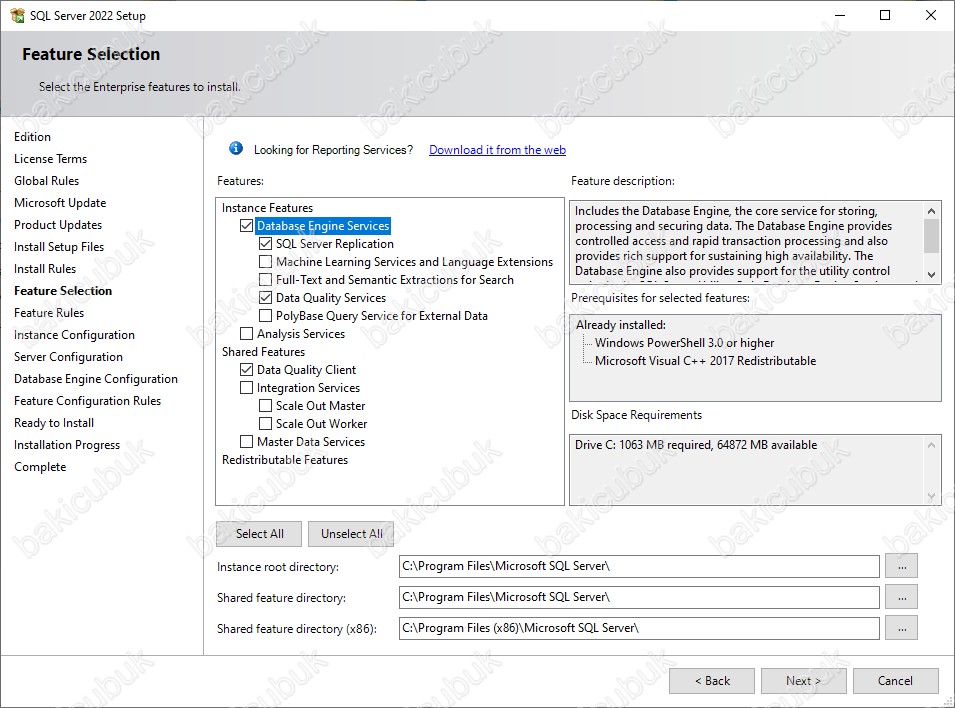The height and width of the screenshot is (708, 955).
Task: Enable Scale Out Worker checkbox
Action: [x=266, y=423]
